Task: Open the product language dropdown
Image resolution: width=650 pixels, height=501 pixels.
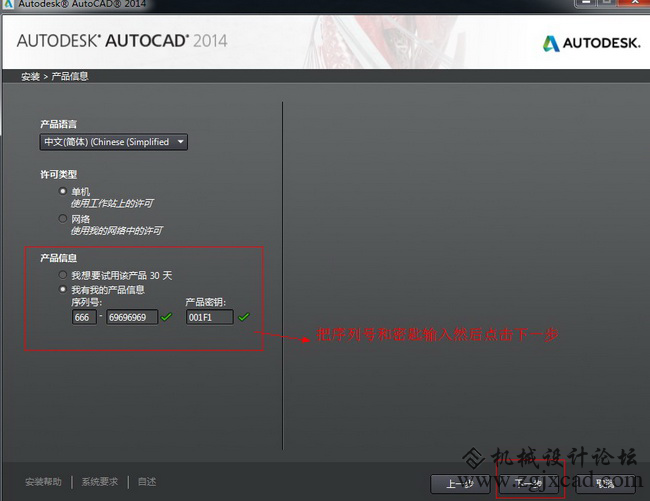Action: [x=114, y=142]
